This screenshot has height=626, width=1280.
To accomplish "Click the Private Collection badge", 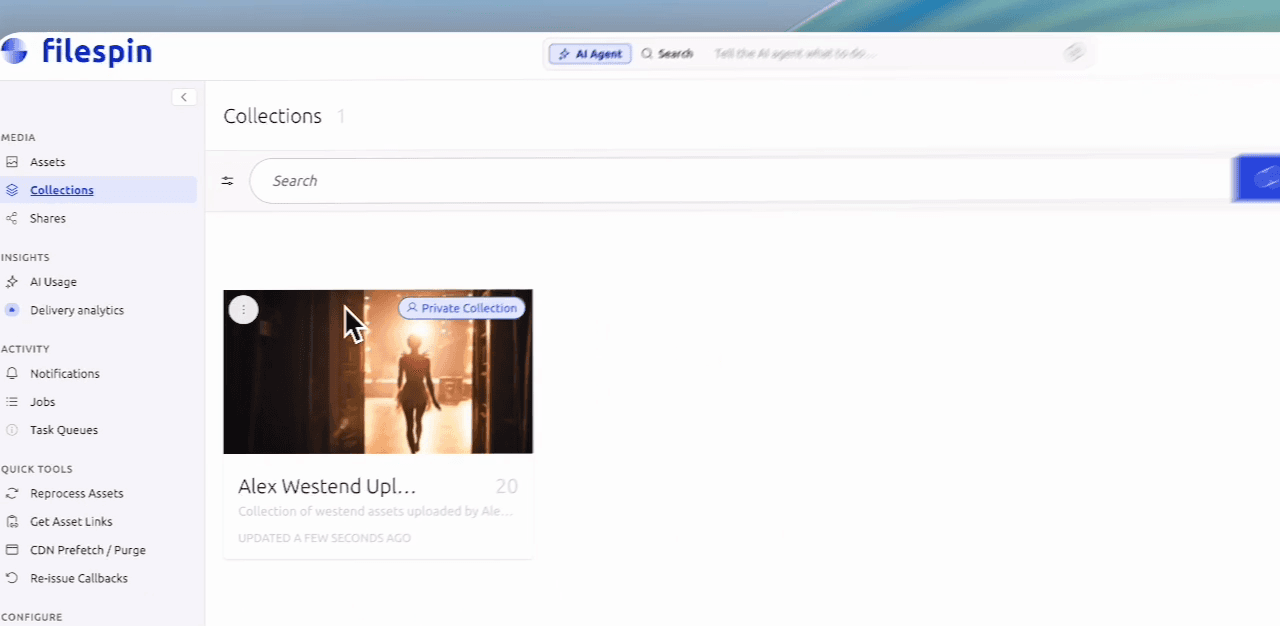I will click(x=462, y=308).
